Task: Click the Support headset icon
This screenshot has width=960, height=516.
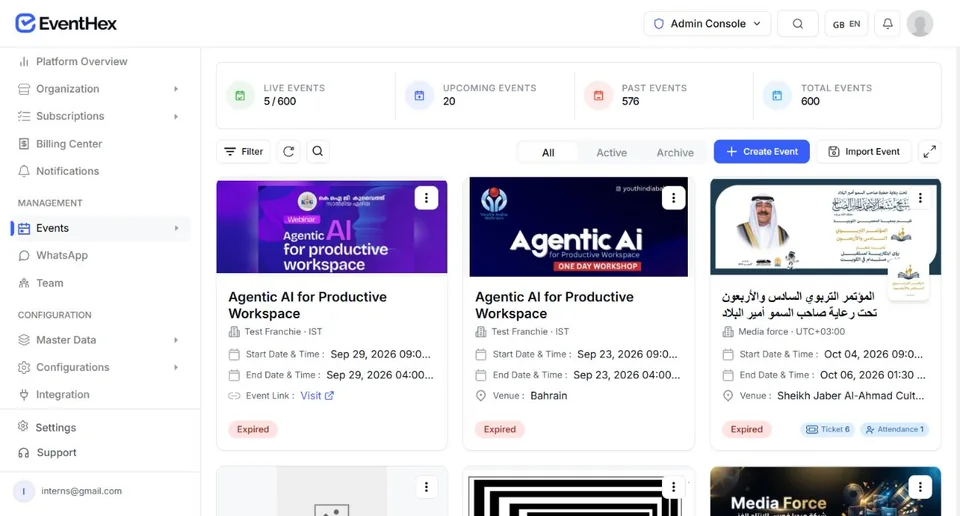Action: click(x=24, y=453)
